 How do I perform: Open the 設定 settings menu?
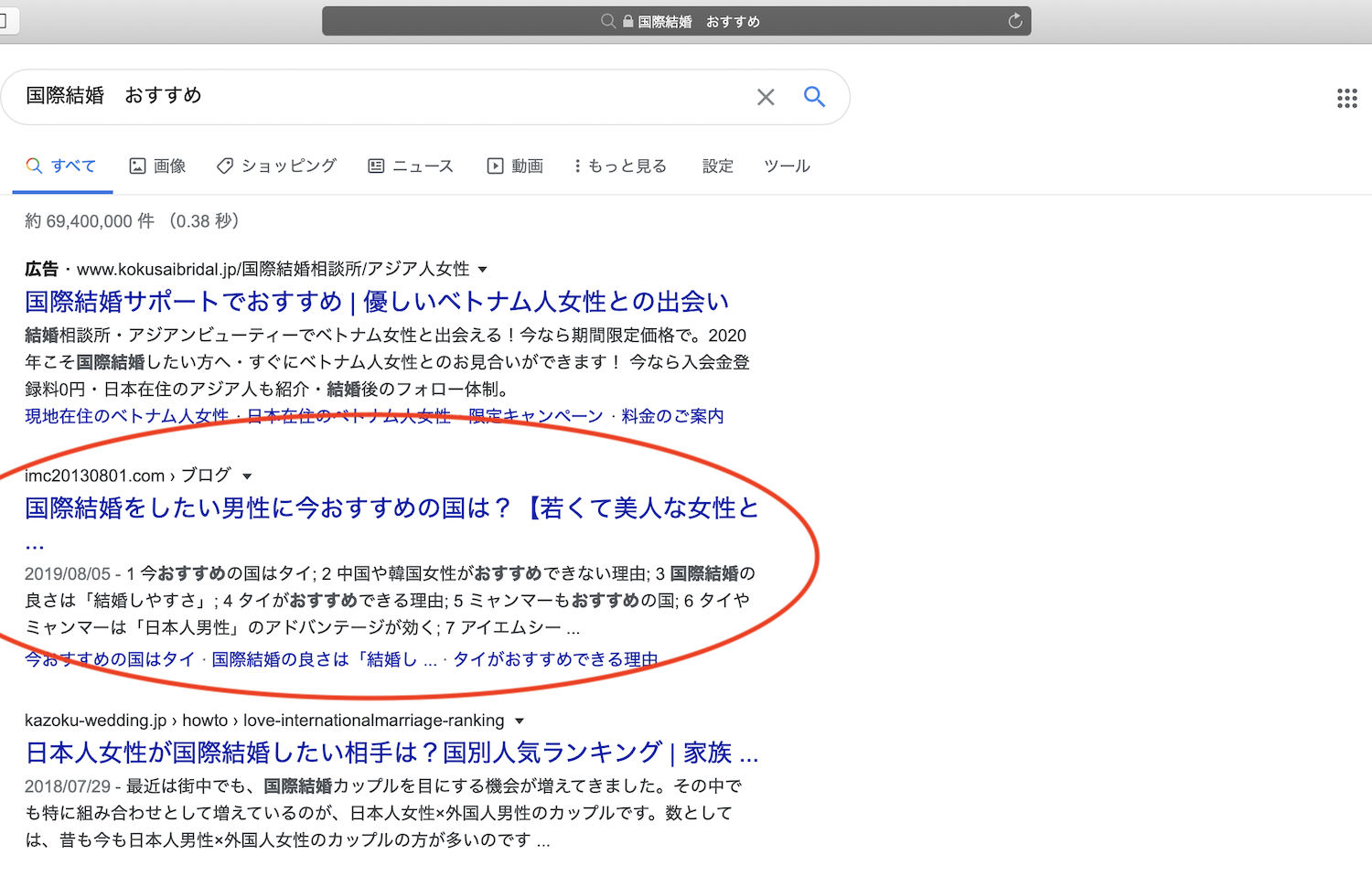pos(717,166)
